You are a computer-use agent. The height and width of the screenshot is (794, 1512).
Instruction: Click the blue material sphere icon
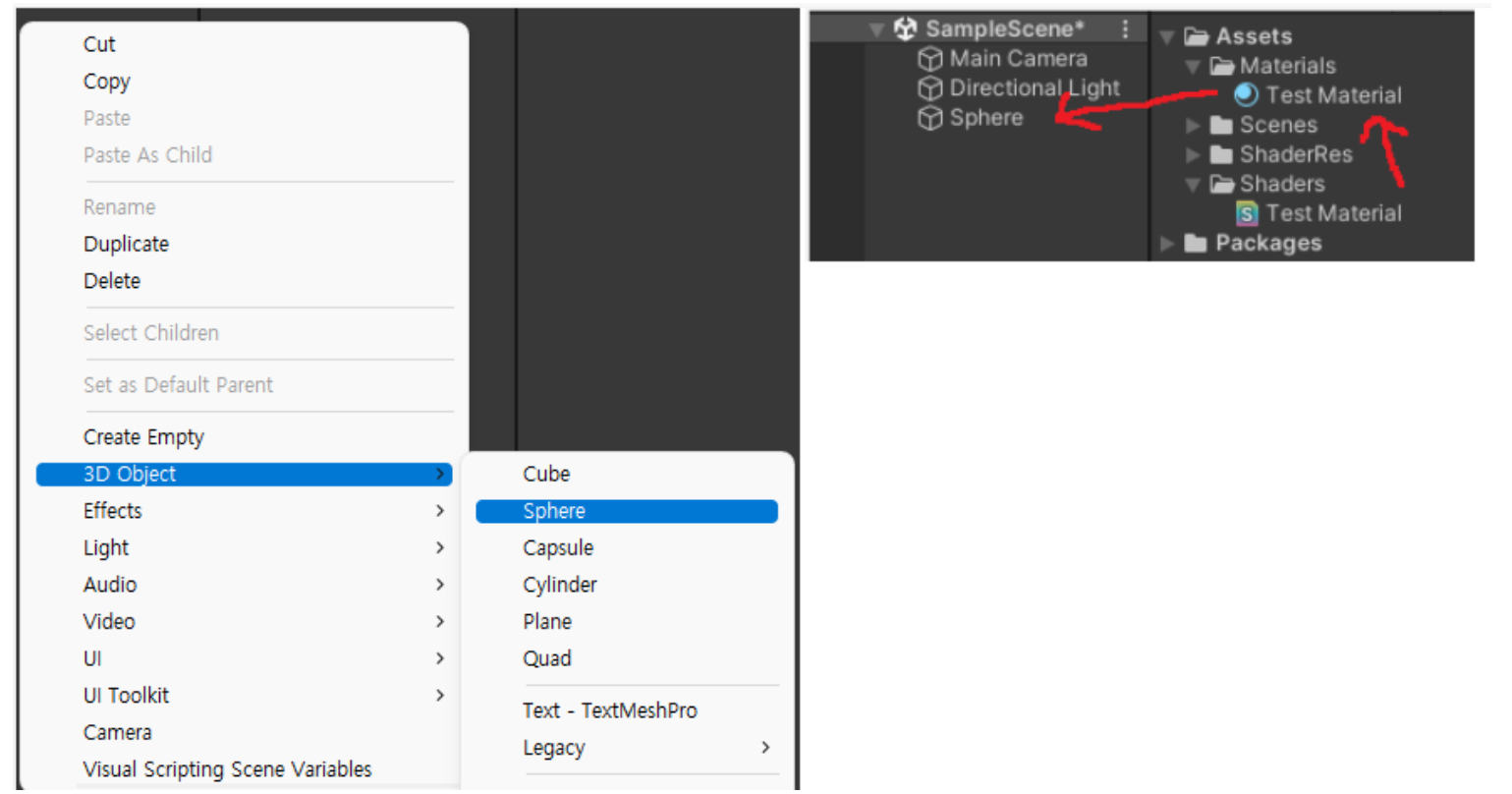click(1246, 95)
